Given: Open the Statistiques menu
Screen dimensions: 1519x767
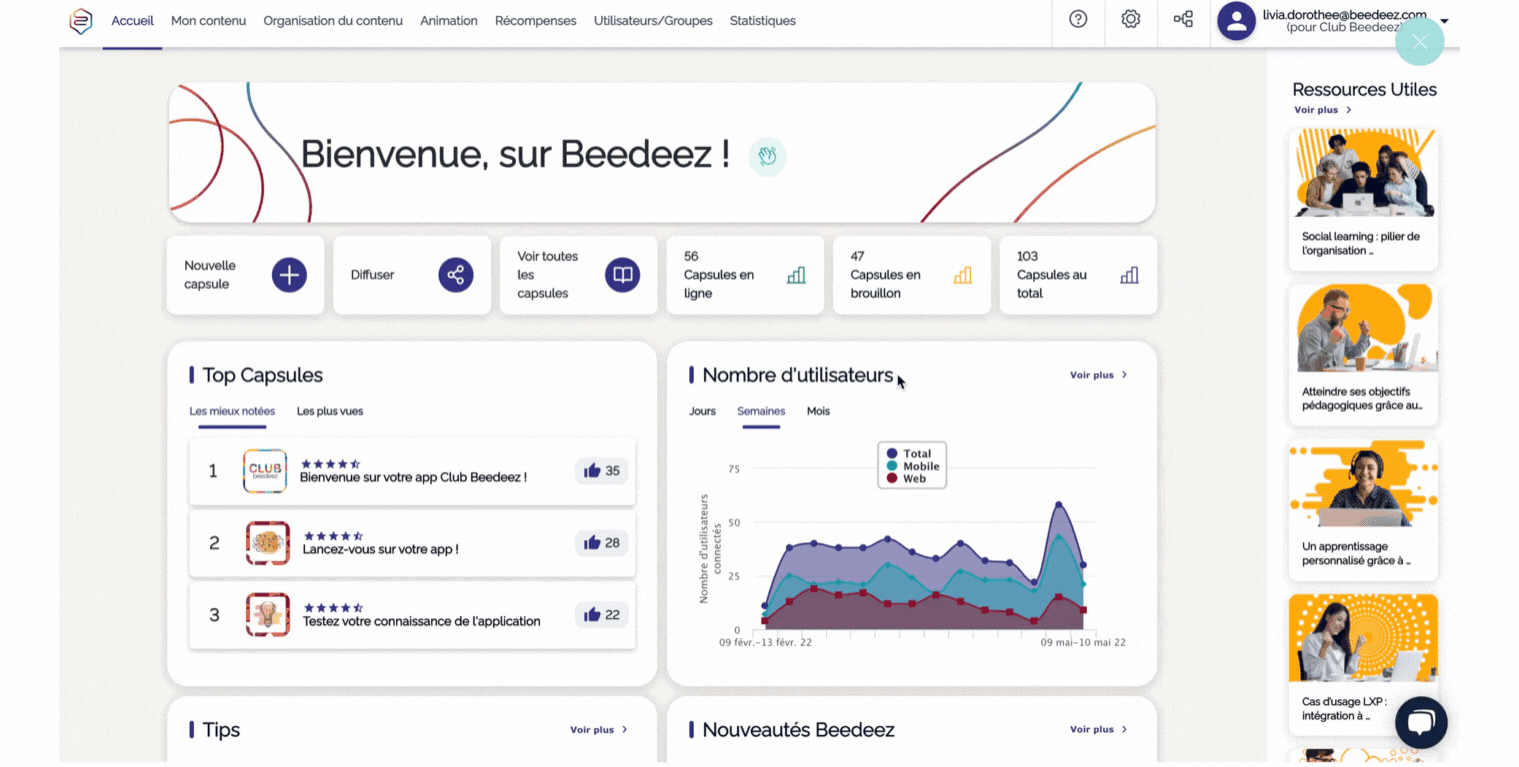Looking at the screenshot, I should tap(762, 21).
